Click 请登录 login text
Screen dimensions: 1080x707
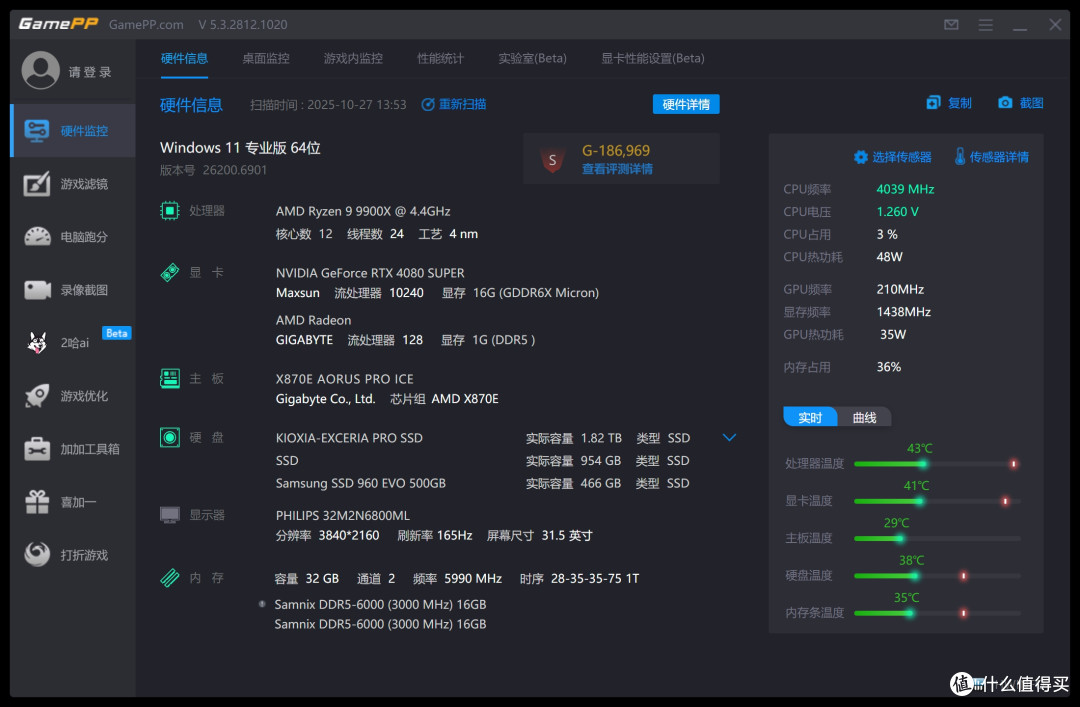tap(90, 72)
